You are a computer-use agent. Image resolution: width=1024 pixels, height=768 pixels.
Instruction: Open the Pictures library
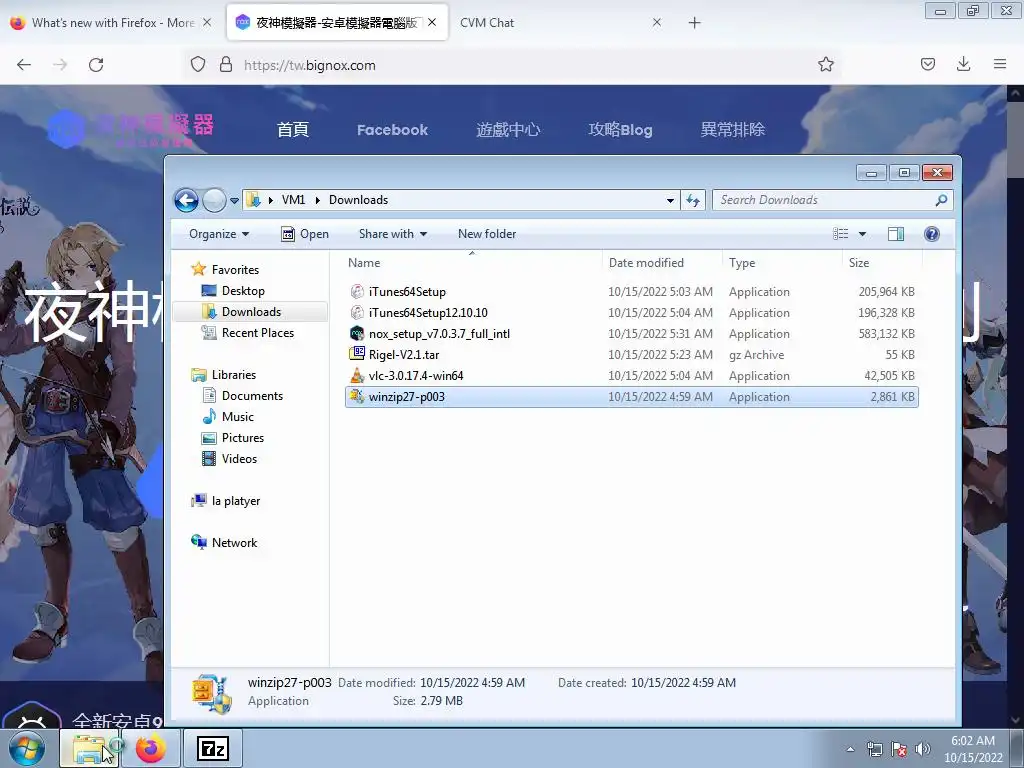[242, 438]
